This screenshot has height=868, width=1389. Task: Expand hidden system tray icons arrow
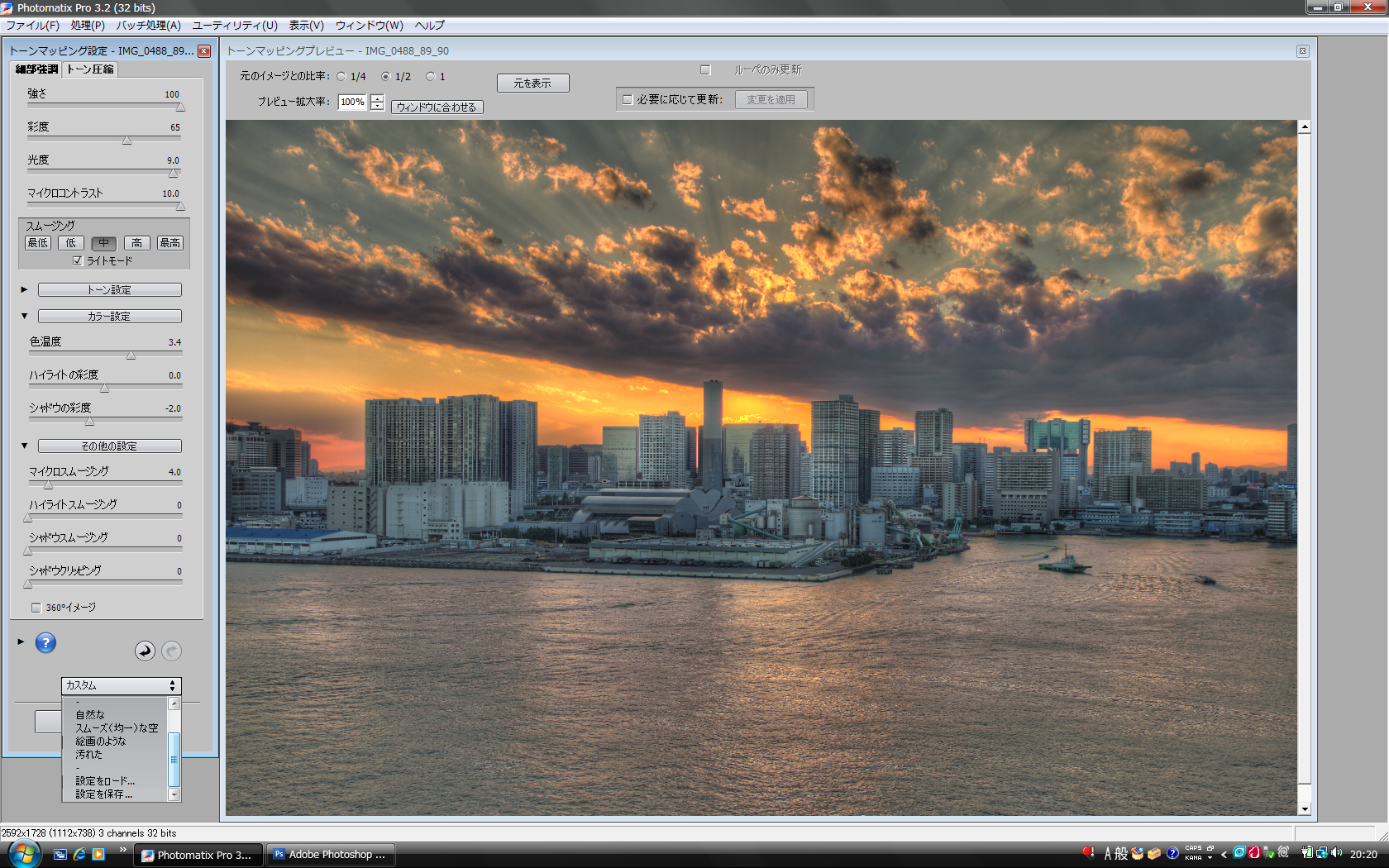tap(1224, 855)
